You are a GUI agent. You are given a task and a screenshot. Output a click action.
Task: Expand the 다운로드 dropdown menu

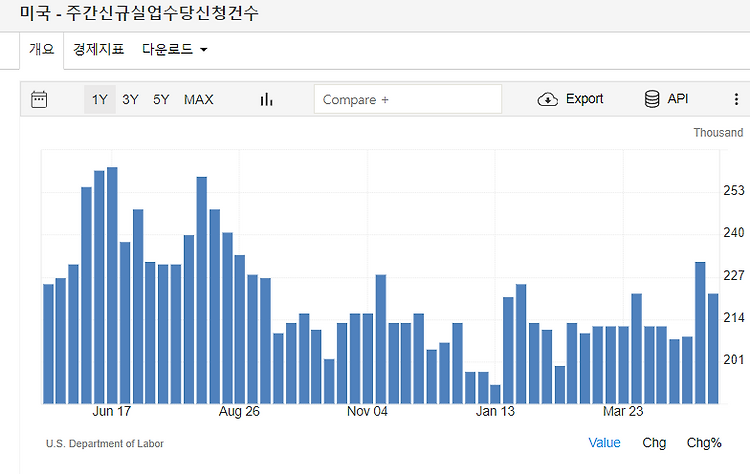175,49
